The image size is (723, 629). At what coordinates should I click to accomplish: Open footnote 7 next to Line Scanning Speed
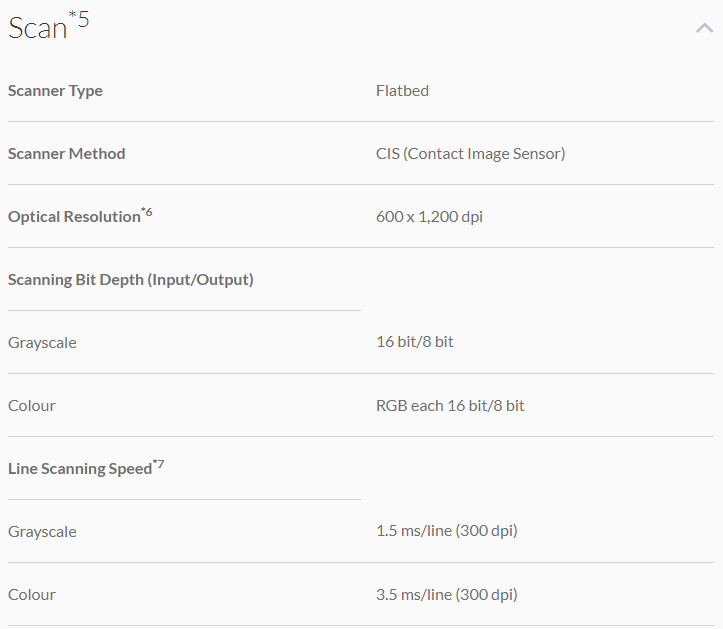coord(158,463)
